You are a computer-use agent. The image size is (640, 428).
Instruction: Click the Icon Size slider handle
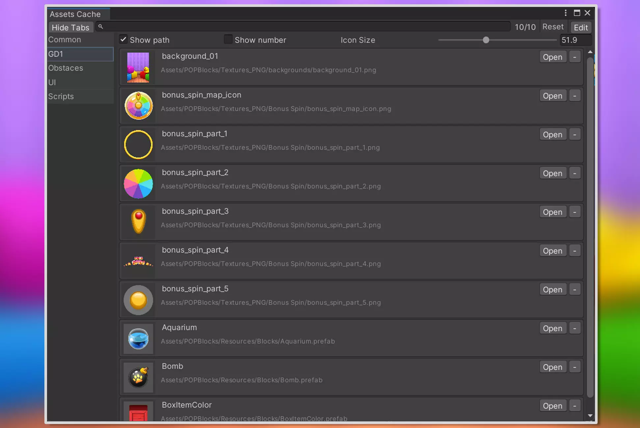[486, 40]
